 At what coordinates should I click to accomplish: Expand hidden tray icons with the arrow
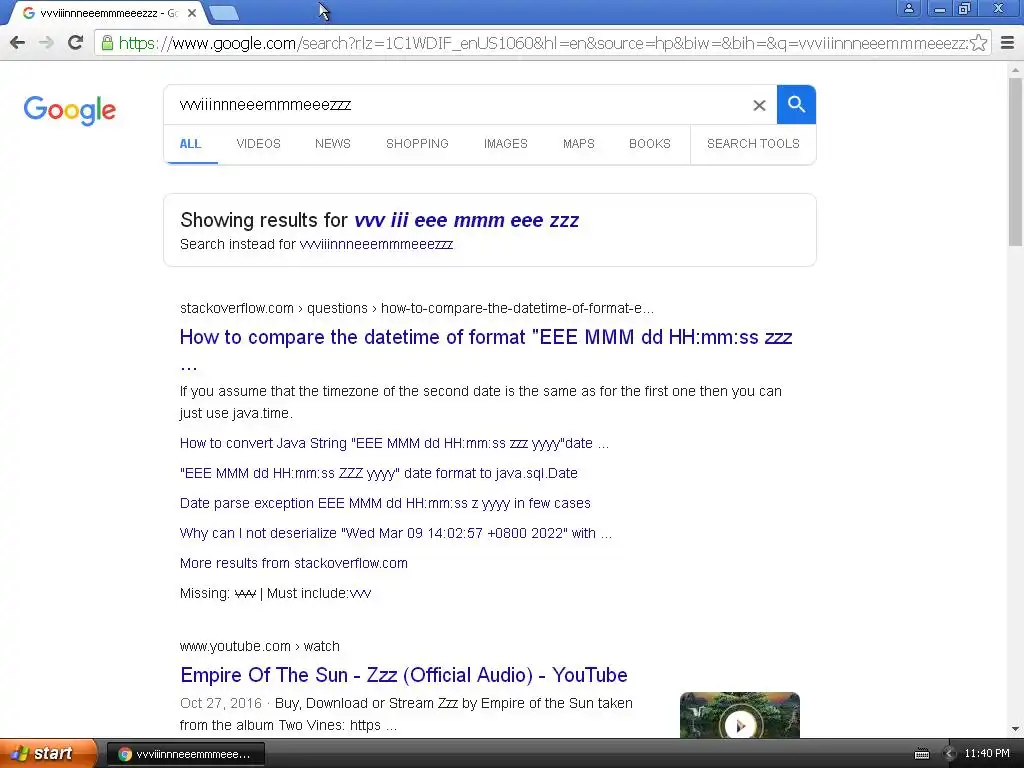click(x=949, y=754)
